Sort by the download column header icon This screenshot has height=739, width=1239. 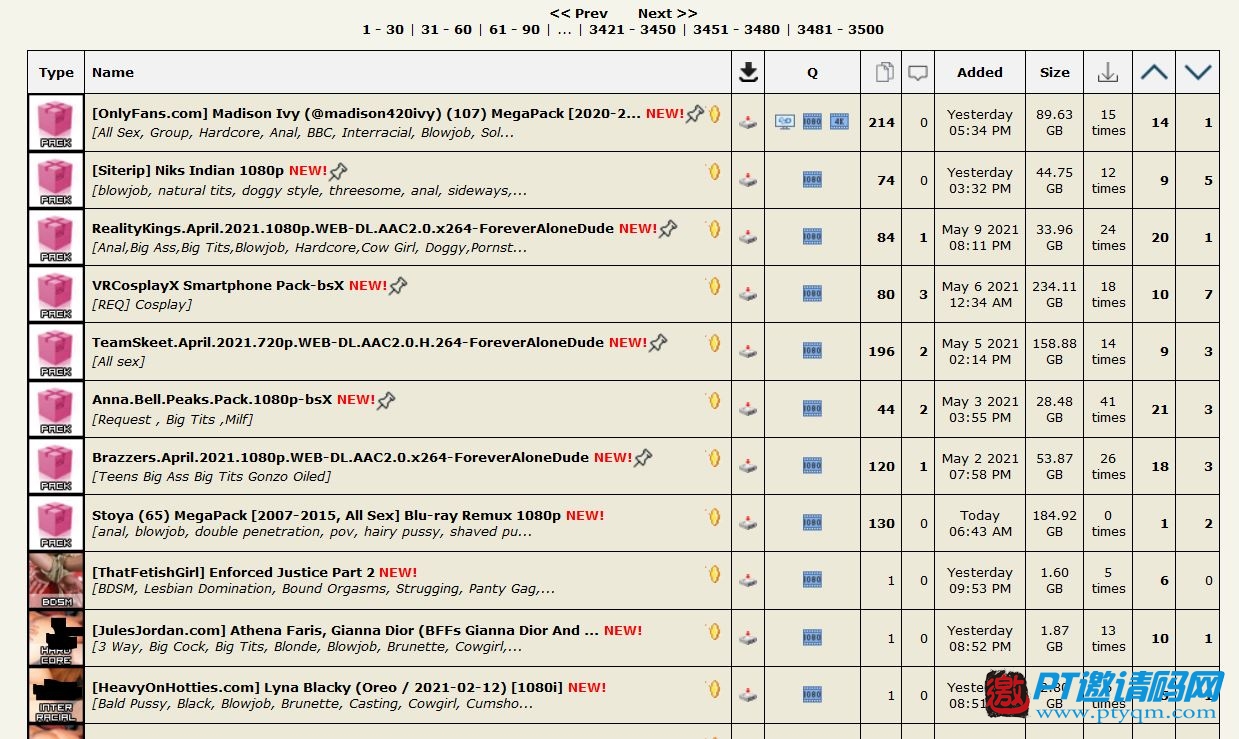pyautogui.click(x=748, y=72)
